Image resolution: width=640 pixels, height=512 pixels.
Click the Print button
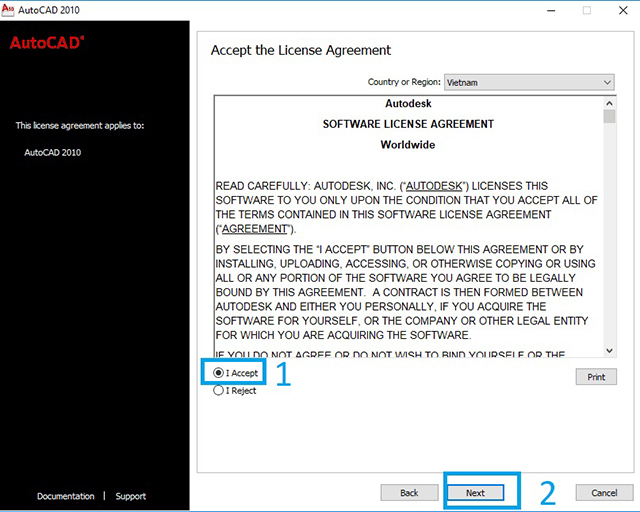pos(596,377)
